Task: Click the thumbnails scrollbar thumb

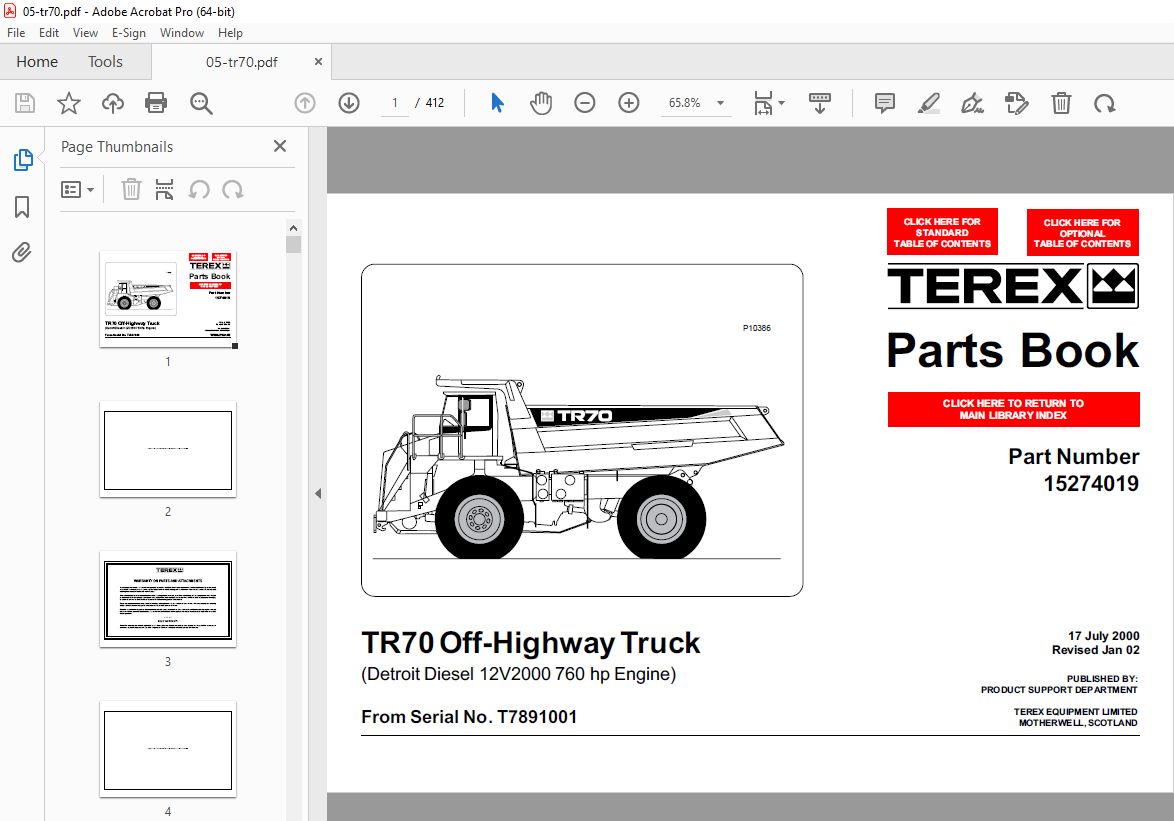Action: pos(294,245)
